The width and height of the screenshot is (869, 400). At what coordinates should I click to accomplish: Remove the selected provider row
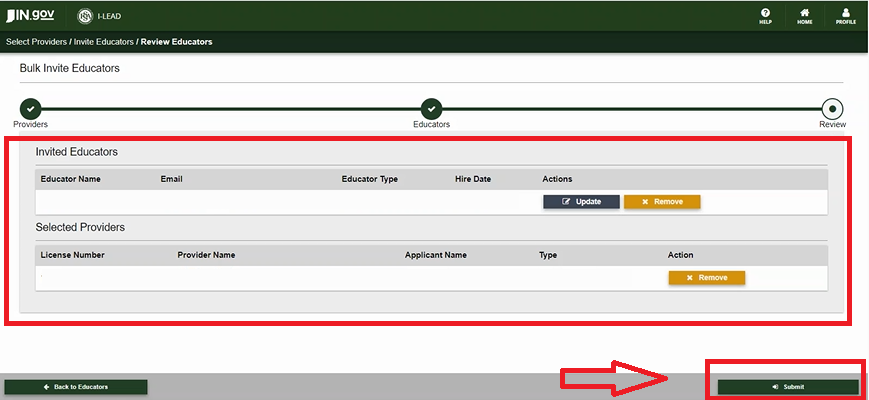(706, 277)
